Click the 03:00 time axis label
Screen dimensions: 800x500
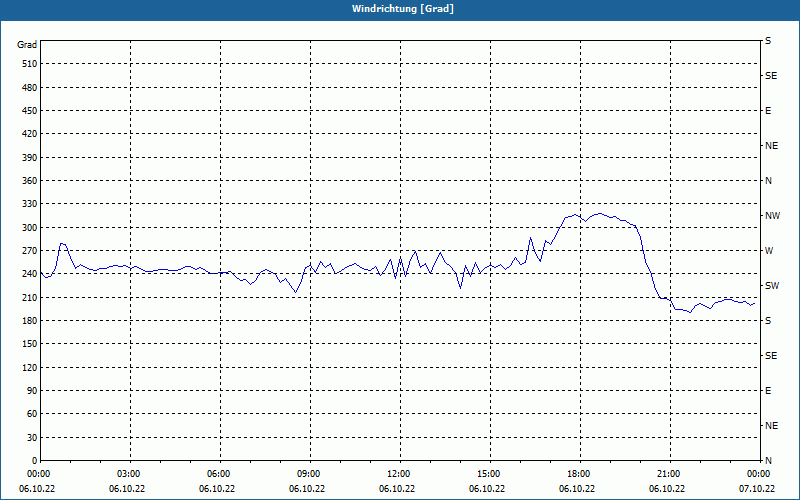131,474
